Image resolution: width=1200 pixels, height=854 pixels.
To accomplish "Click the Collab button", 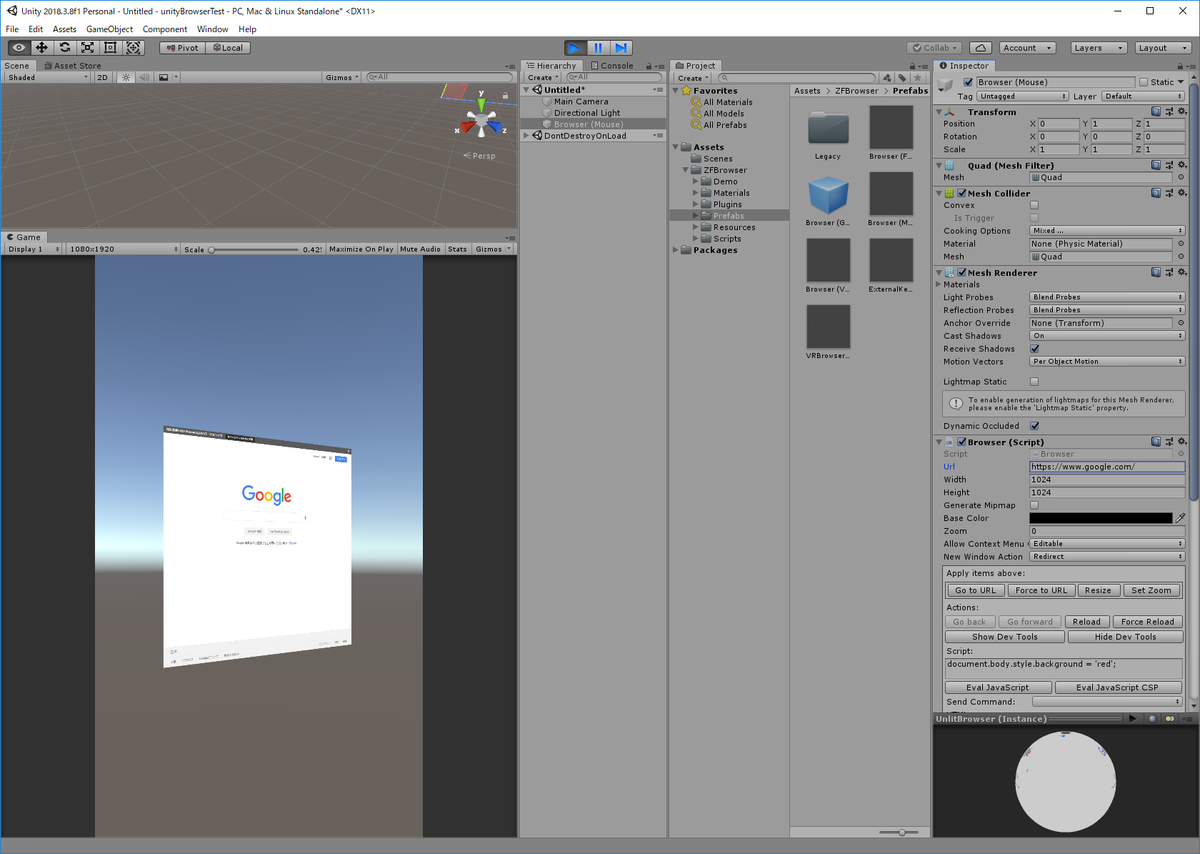I will tap(935, 47).
